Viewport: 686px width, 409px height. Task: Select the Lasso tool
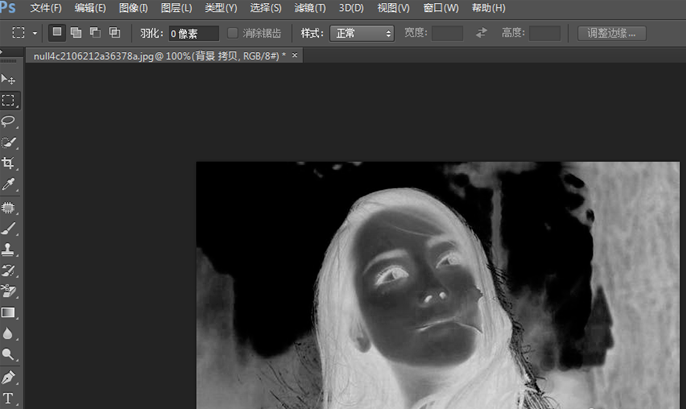pos(8,121)
